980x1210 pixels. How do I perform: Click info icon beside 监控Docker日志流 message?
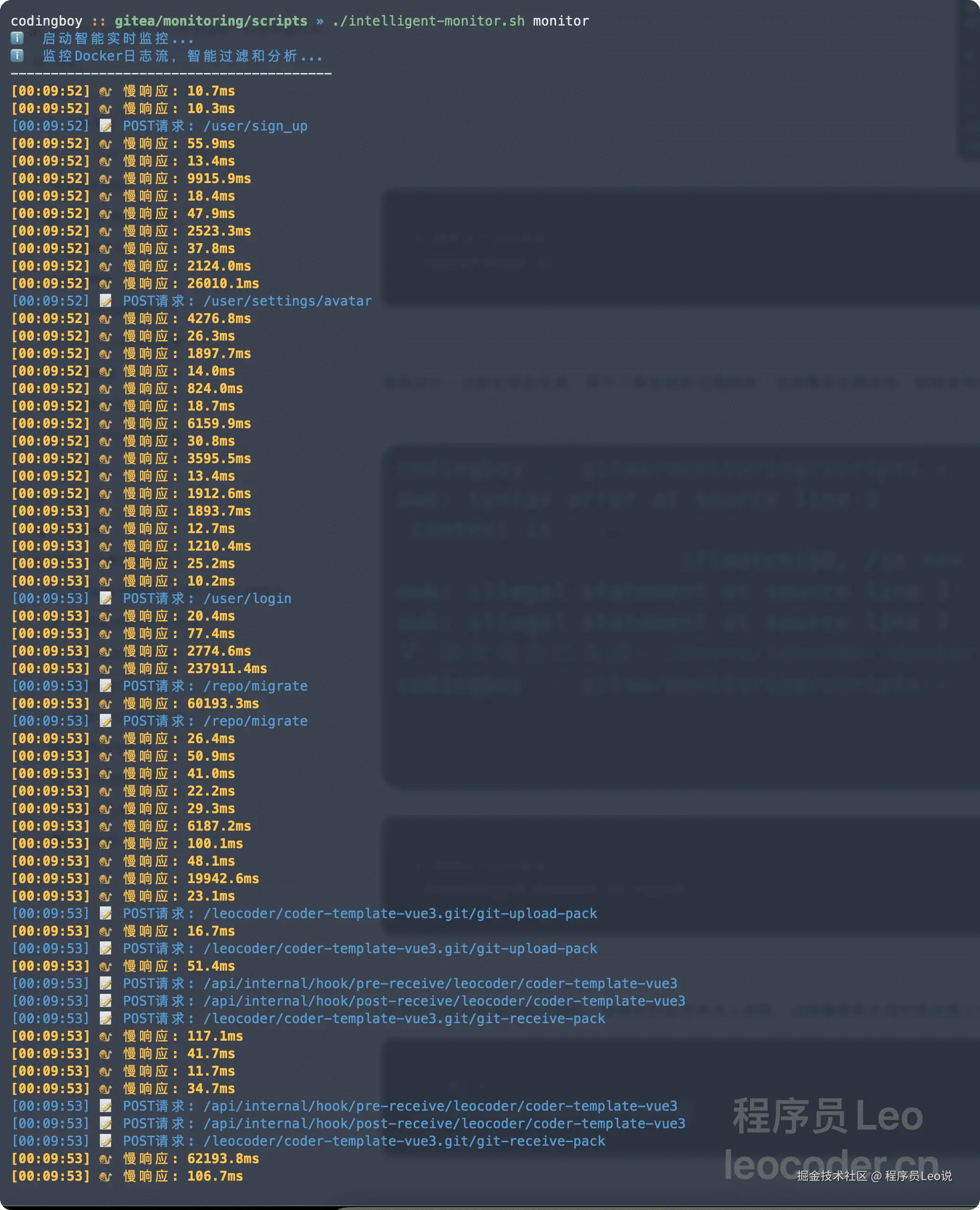point(17,55)
